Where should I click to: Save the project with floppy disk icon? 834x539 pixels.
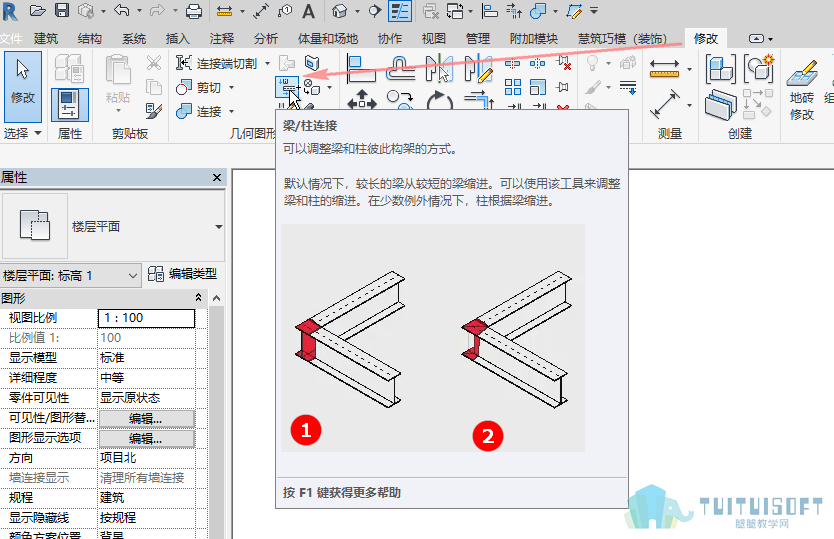coord(62,10)
